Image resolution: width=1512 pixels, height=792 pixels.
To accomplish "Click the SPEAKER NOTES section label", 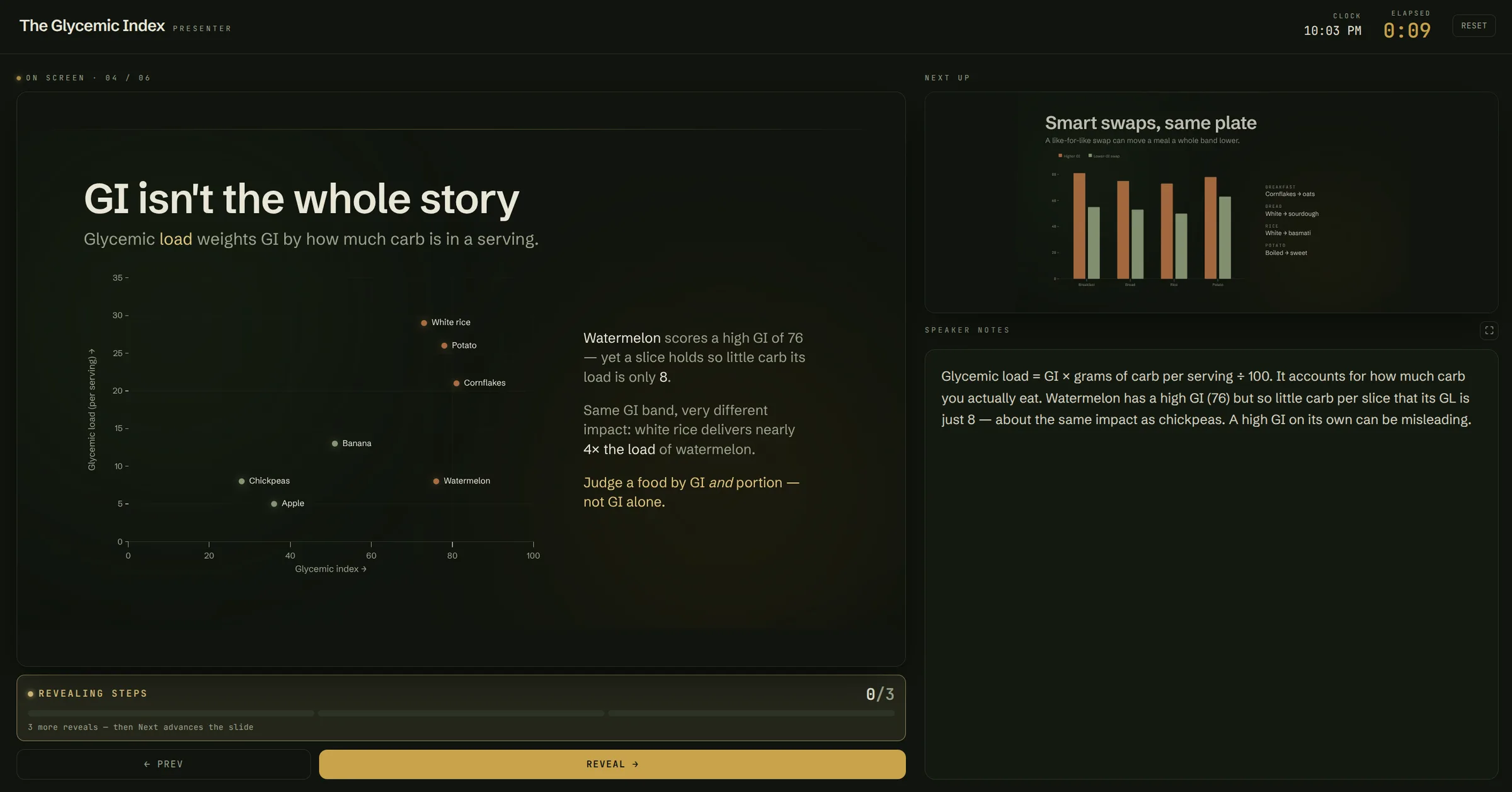I will pos(967,330).
